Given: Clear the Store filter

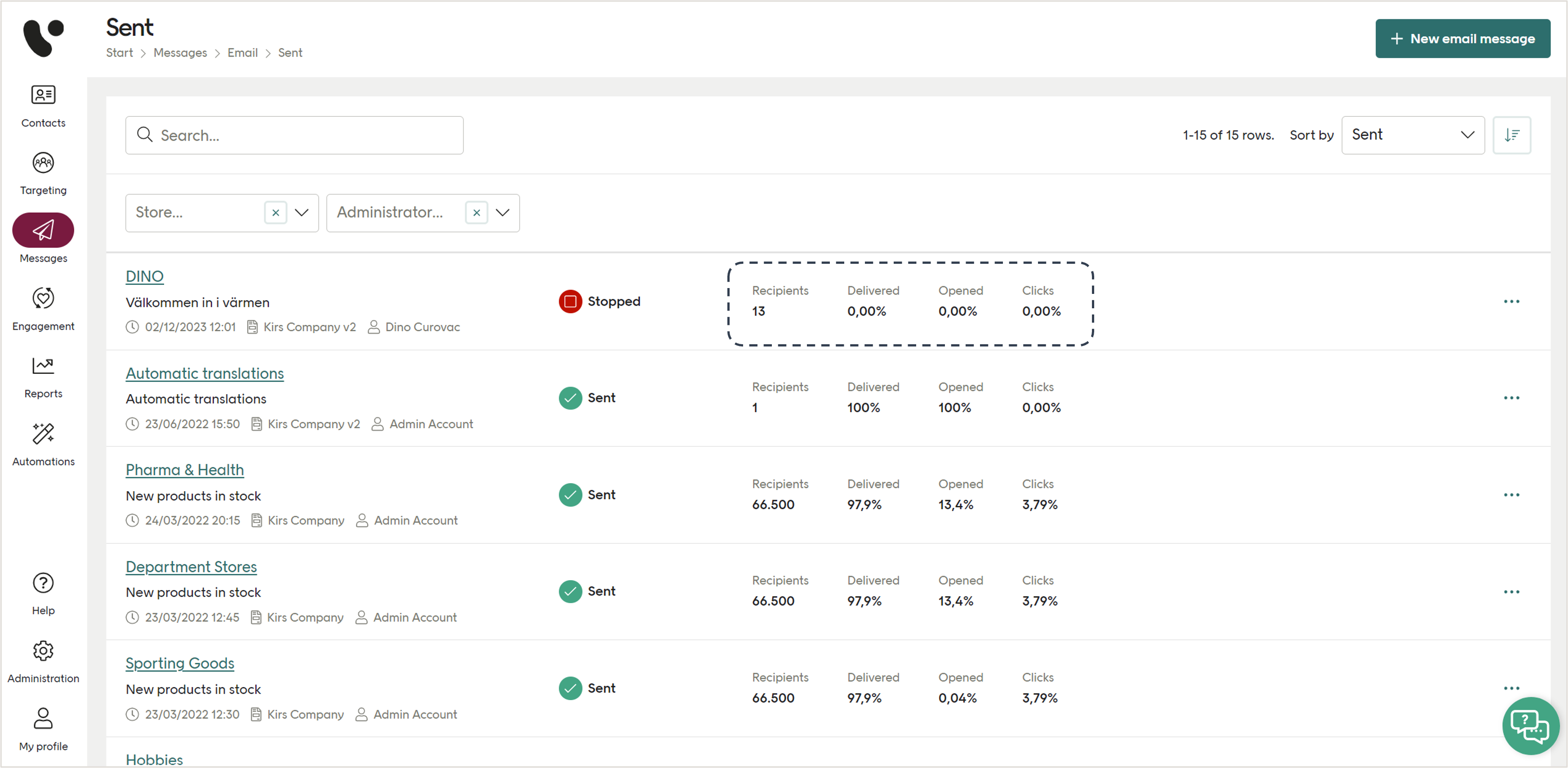Looking at the screenshot, I should coord(276,213).
